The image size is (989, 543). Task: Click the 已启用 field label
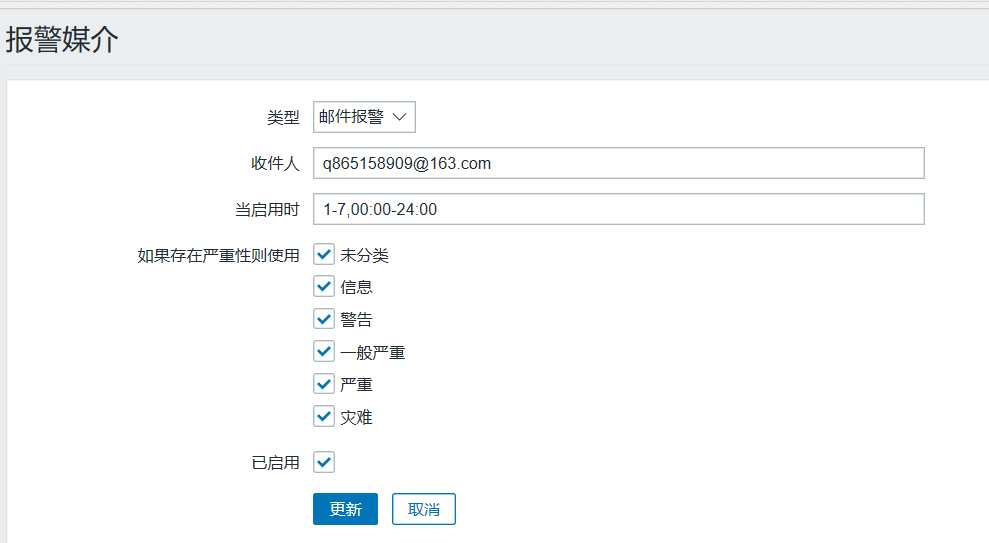click(x=275, y=463)
